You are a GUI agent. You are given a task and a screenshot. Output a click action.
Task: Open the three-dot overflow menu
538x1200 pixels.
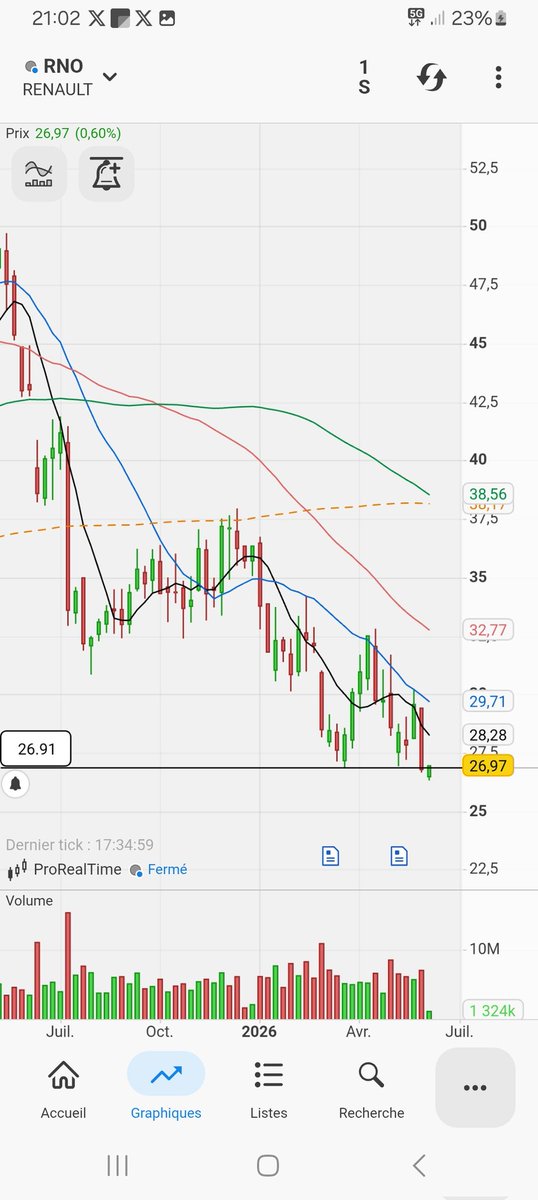pos(498,77)
